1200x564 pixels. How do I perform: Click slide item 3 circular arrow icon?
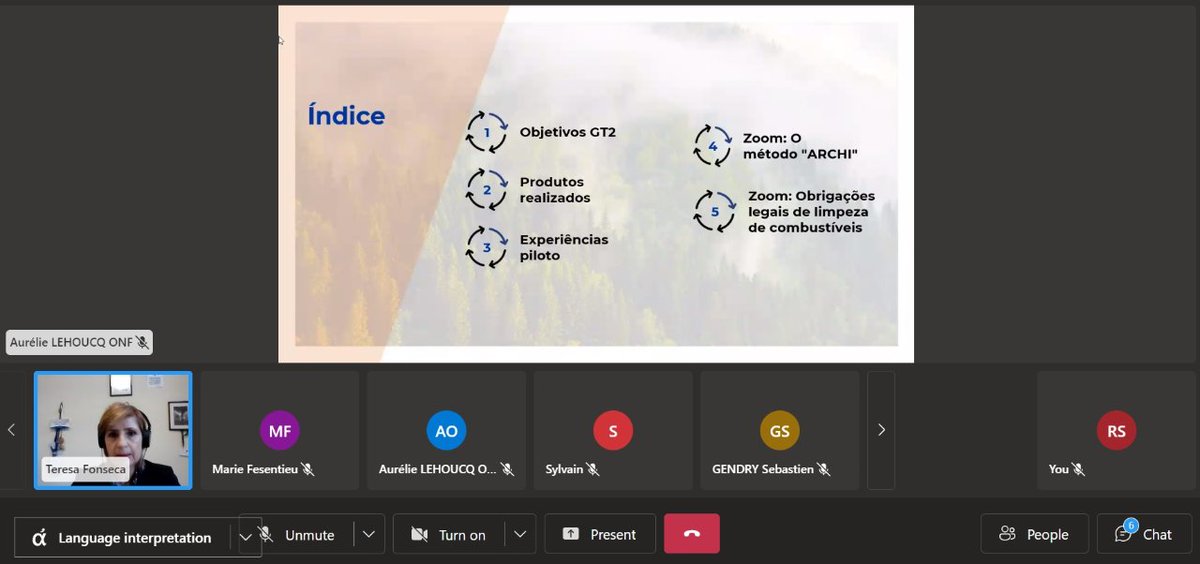487,247
